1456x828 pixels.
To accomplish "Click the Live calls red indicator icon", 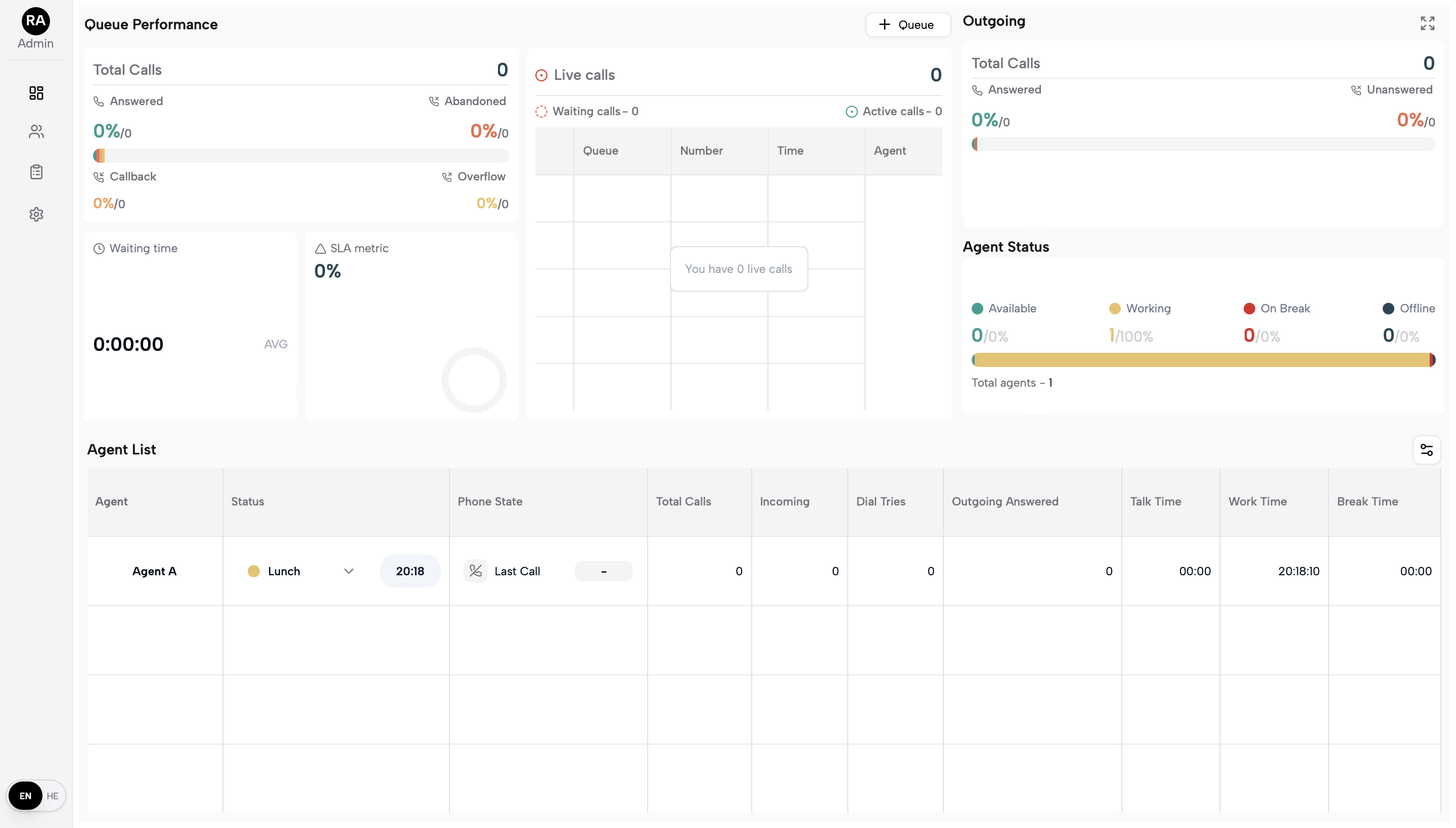I will point(541,75).
